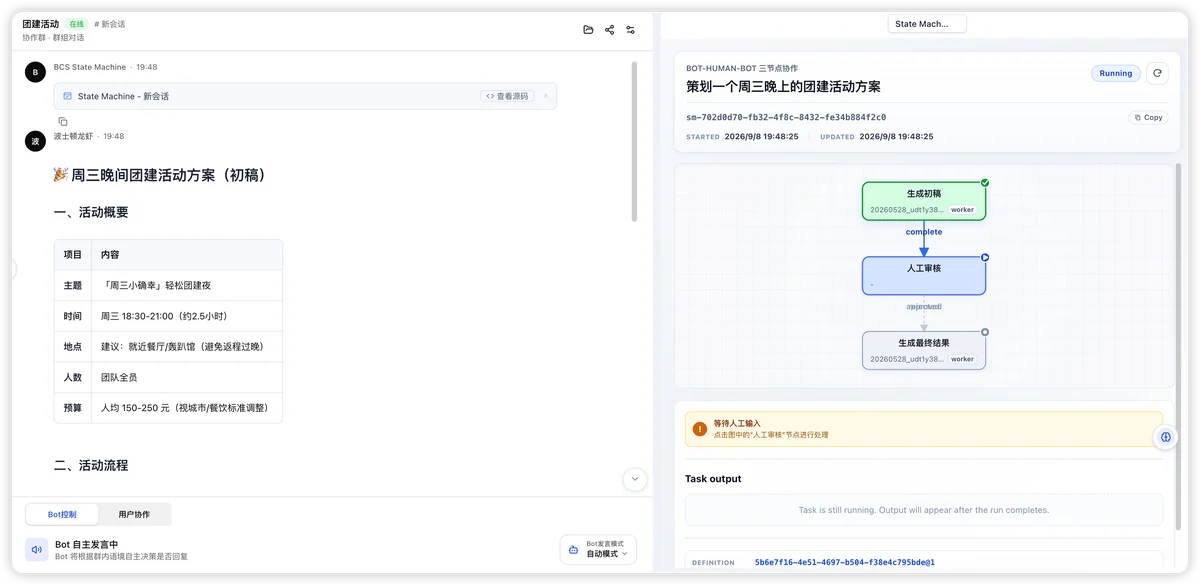Open the folder icon in chat header
This screenshot has width=1200, height=585.
588,30
